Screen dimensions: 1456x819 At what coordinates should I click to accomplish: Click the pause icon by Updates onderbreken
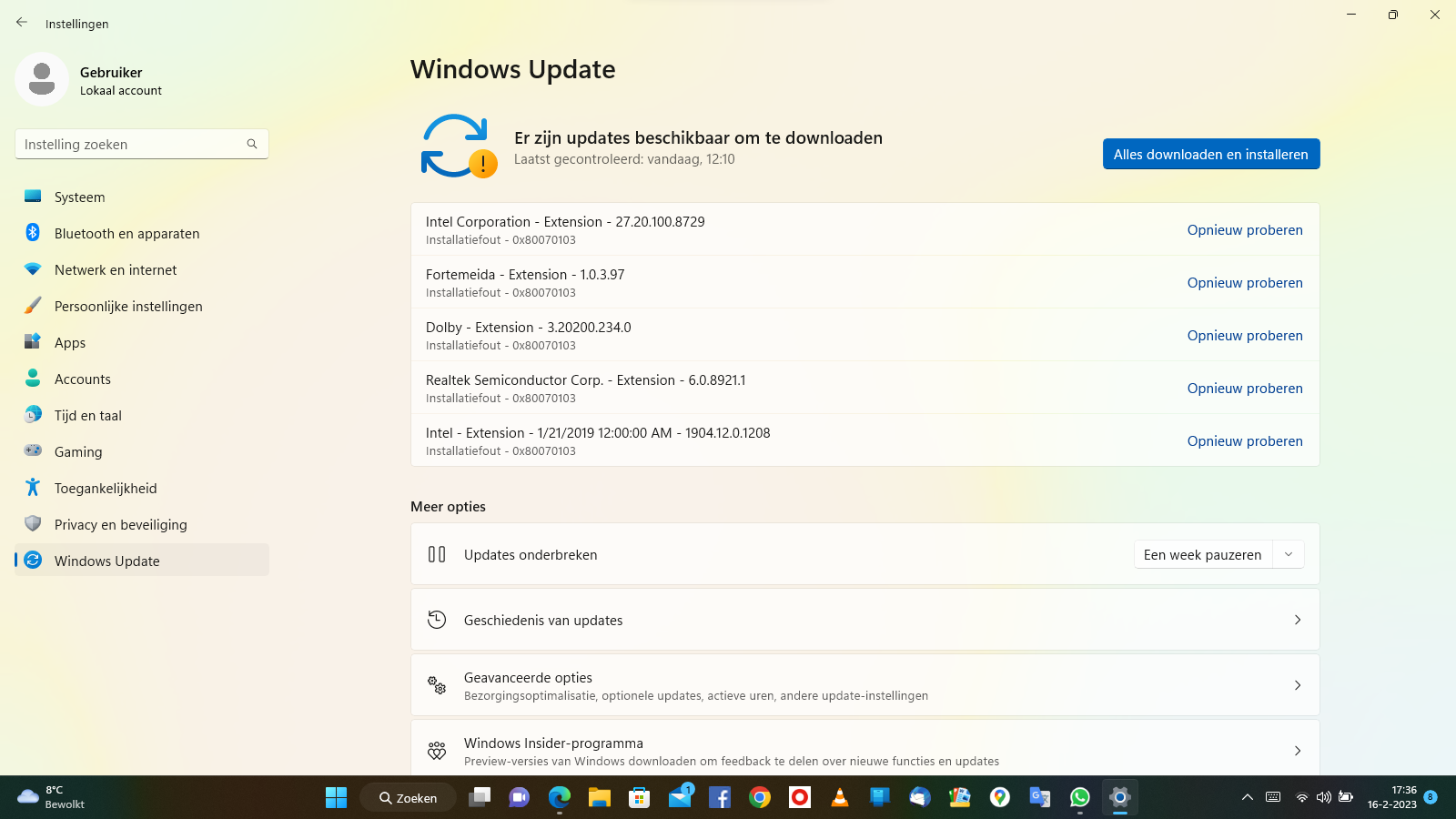pyautogui.click(x=437, y=554)
